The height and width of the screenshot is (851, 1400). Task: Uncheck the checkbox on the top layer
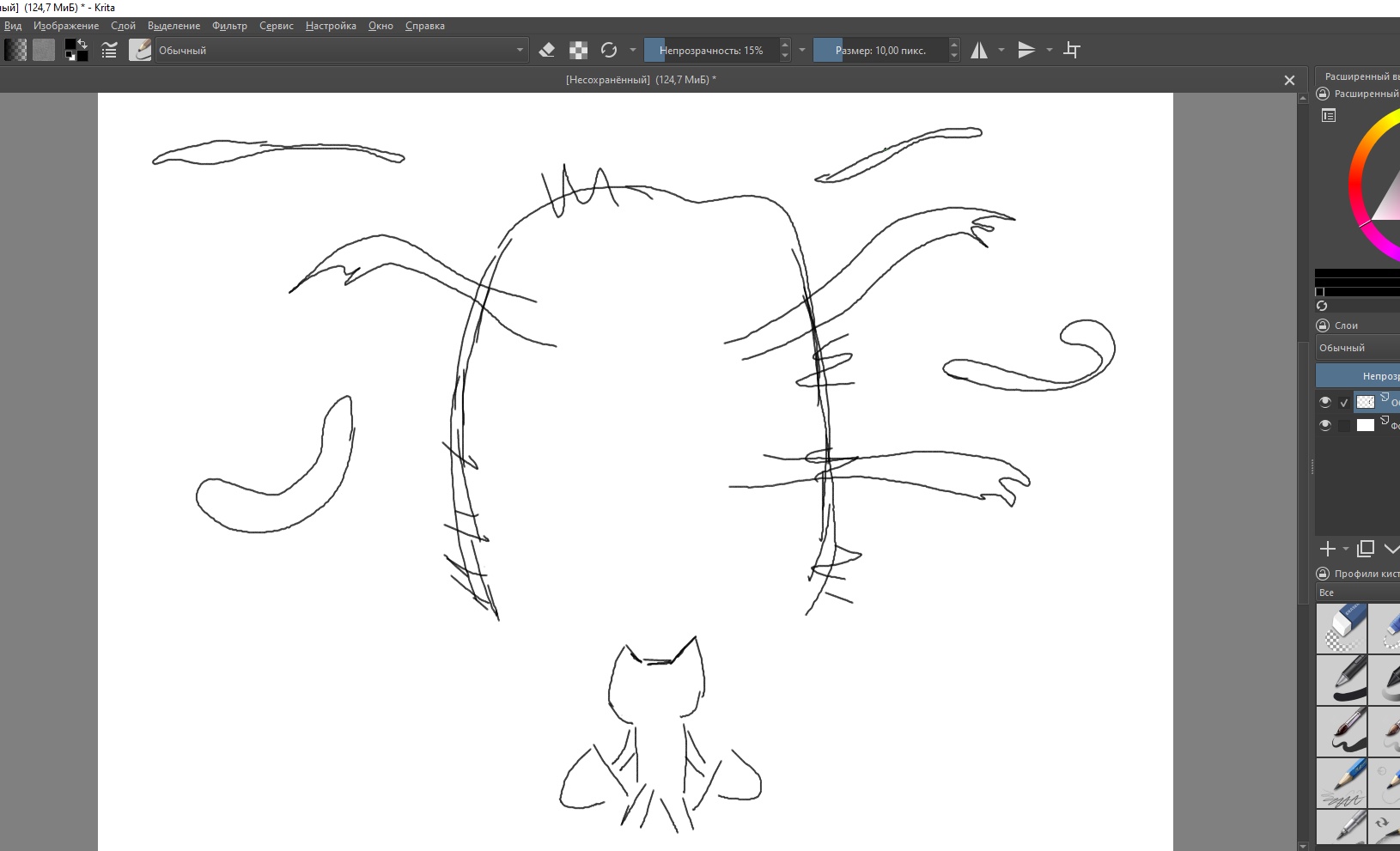coord(1344,402)
